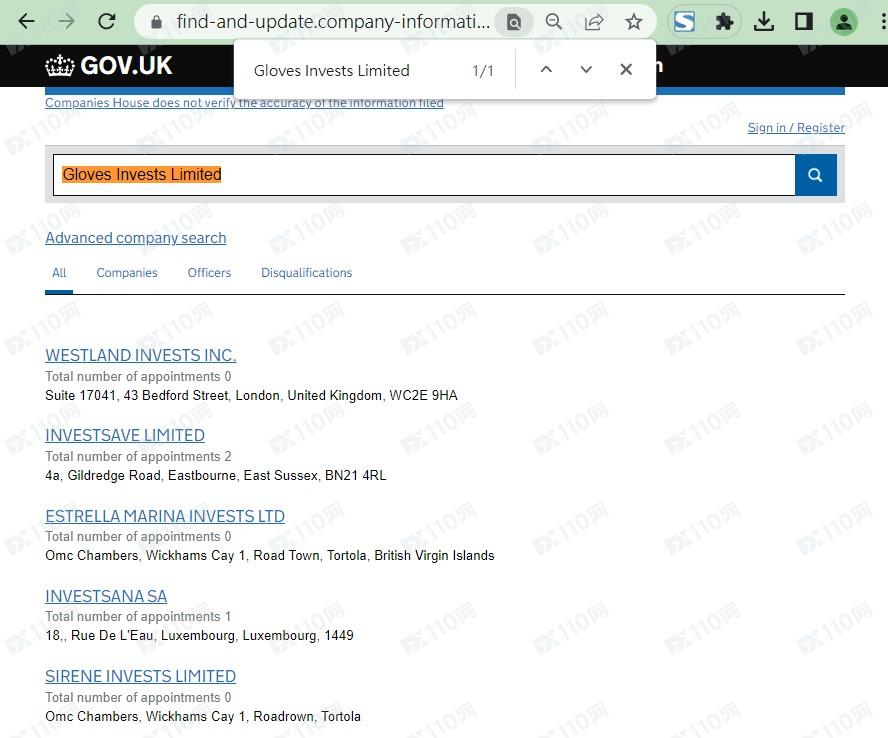Click the zoom magnifier in address bar
The height and width of the screenshot is (738, 888).
(554, 21)
